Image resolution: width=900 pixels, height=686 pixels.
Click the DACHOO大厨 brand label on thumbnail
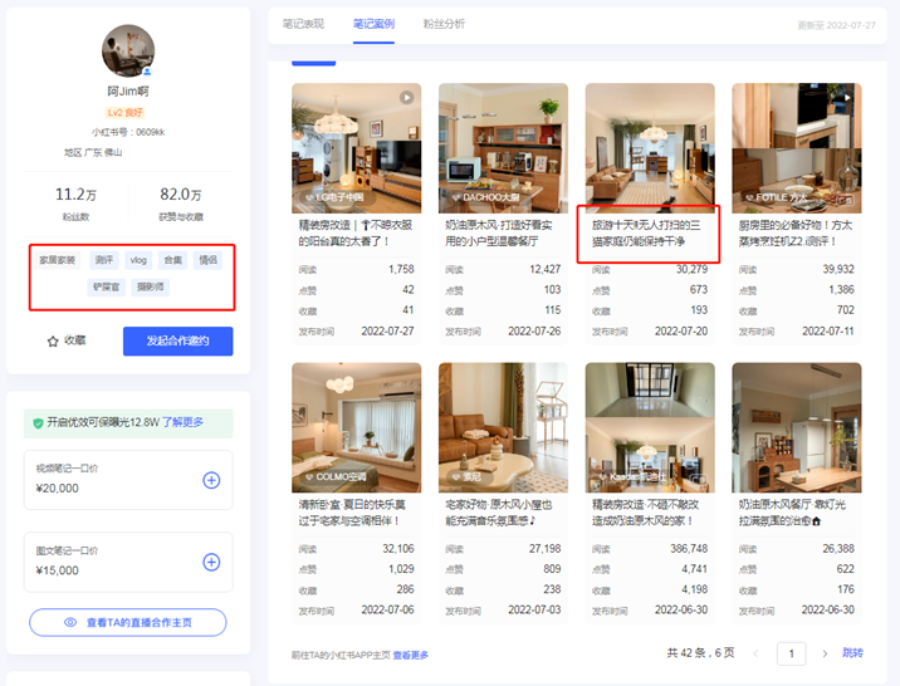click(486, 197)
